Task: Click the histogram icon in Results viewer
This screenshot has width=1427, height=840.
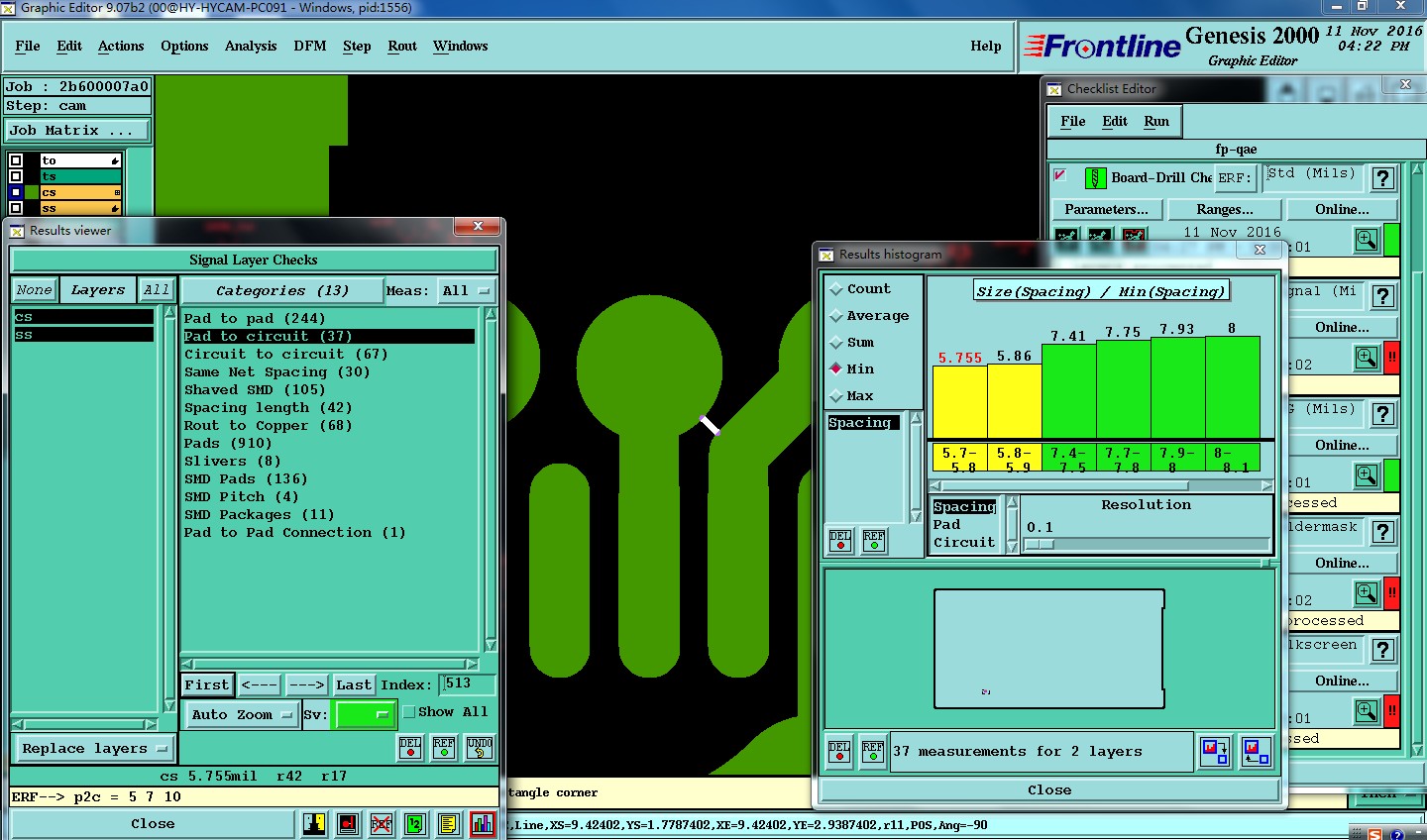Action: (x=483, y=824)
